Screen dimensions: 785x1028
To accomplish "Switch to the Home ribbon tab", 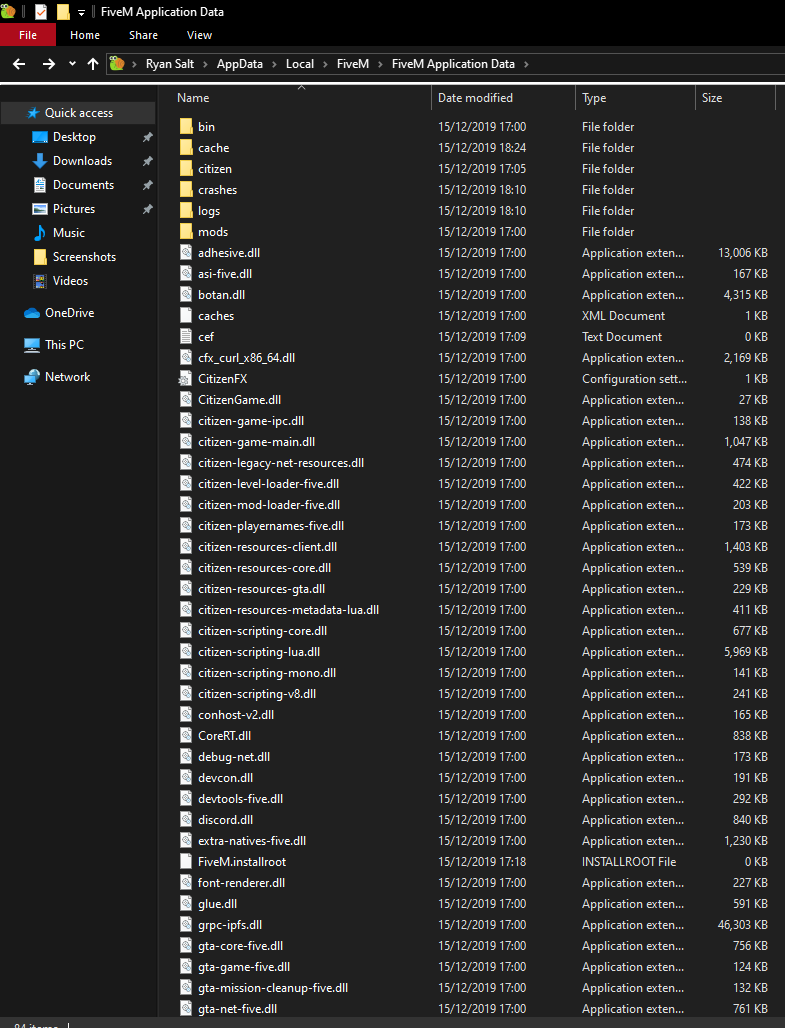I will pos(85,35).
